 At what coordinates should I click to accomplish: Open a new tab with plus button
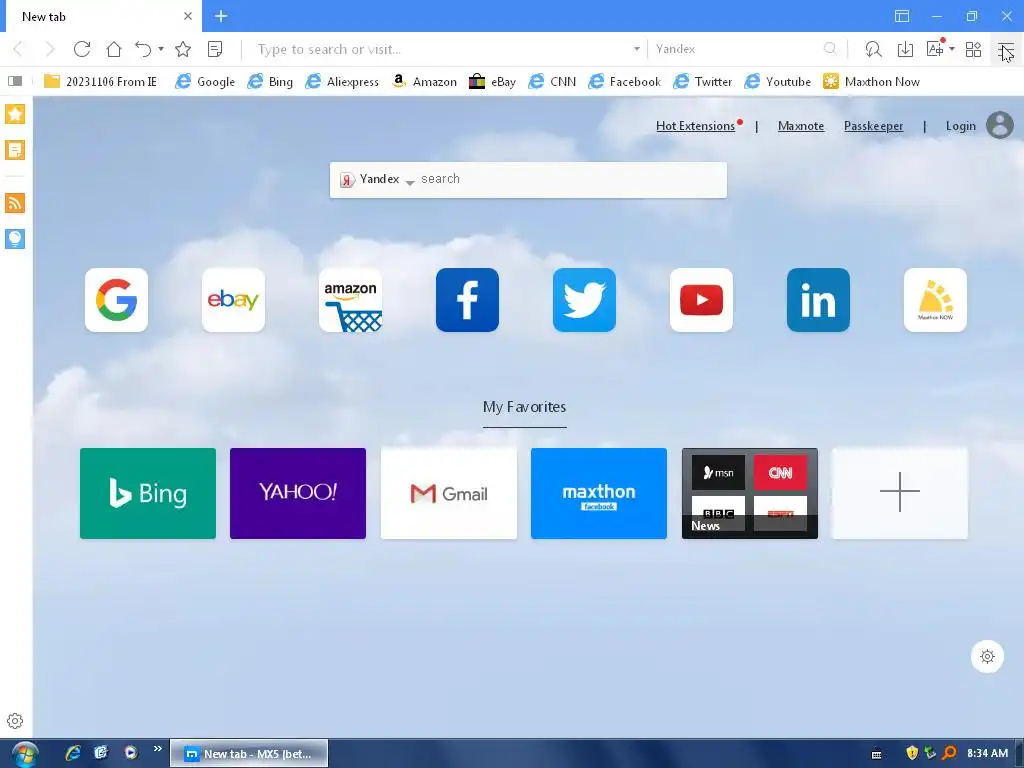click(x=221, y=16)
